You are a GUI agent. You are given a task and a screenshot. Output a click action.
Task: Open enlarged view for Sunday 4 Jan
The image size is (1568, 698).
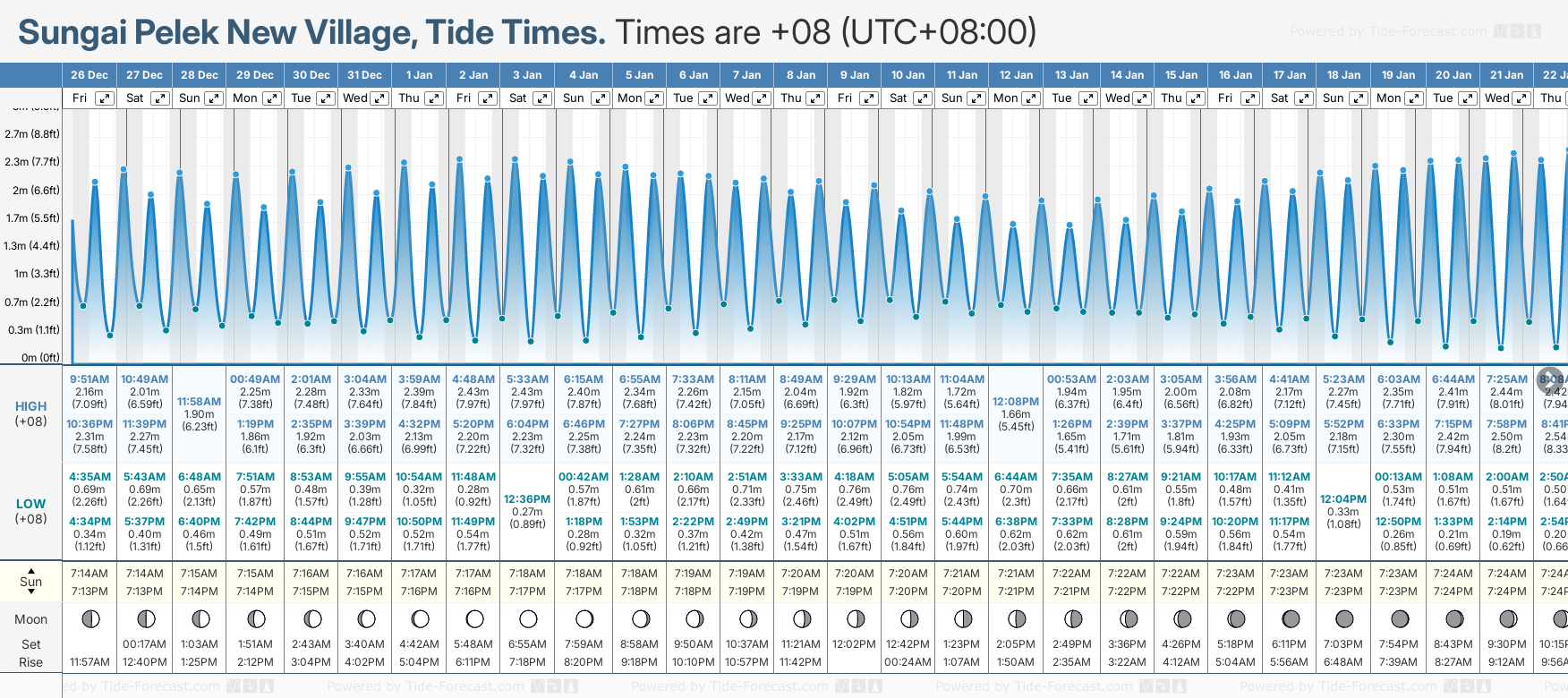600,98
